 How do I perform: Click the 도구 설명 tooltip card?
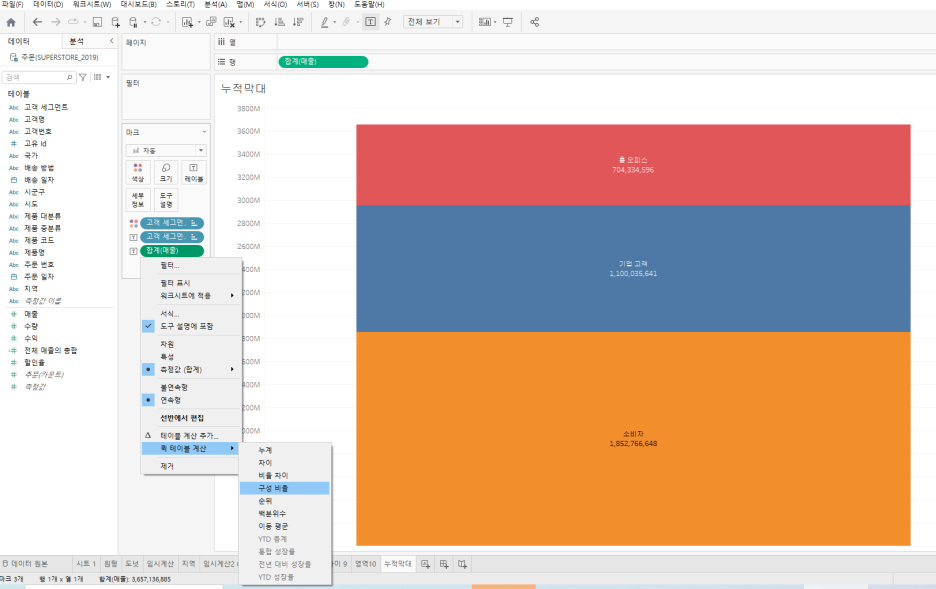click(x=166, y=200)
